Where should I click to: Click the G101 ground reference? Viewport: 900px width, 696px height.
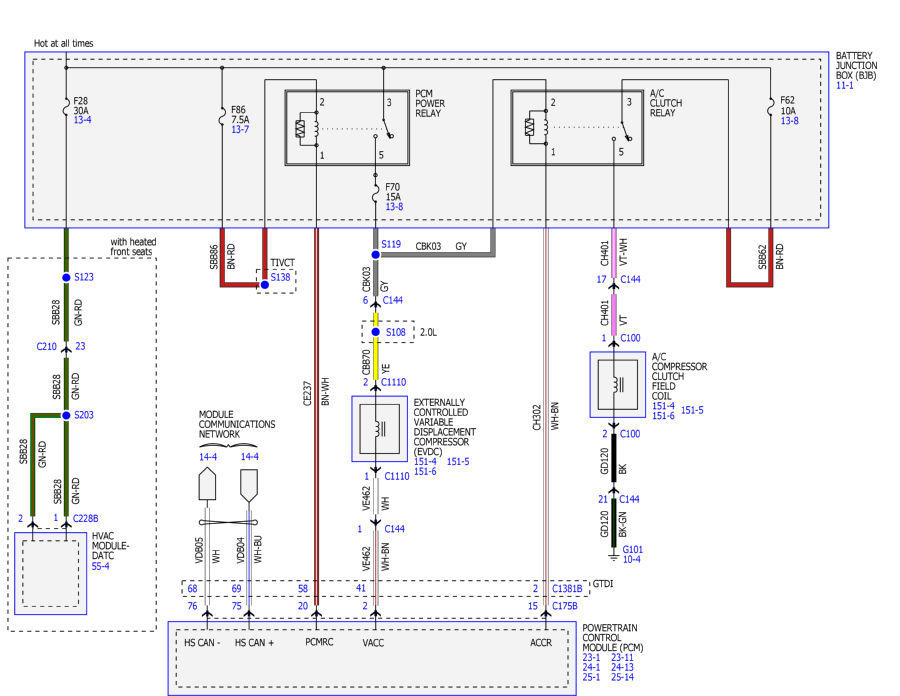point(633,549)
